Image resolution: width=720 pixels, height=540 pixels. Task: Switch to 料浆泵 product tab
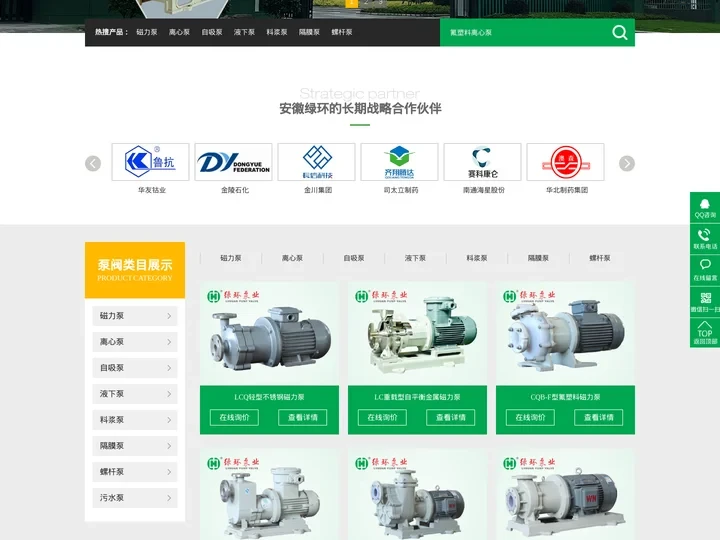(x=477, y=258)
